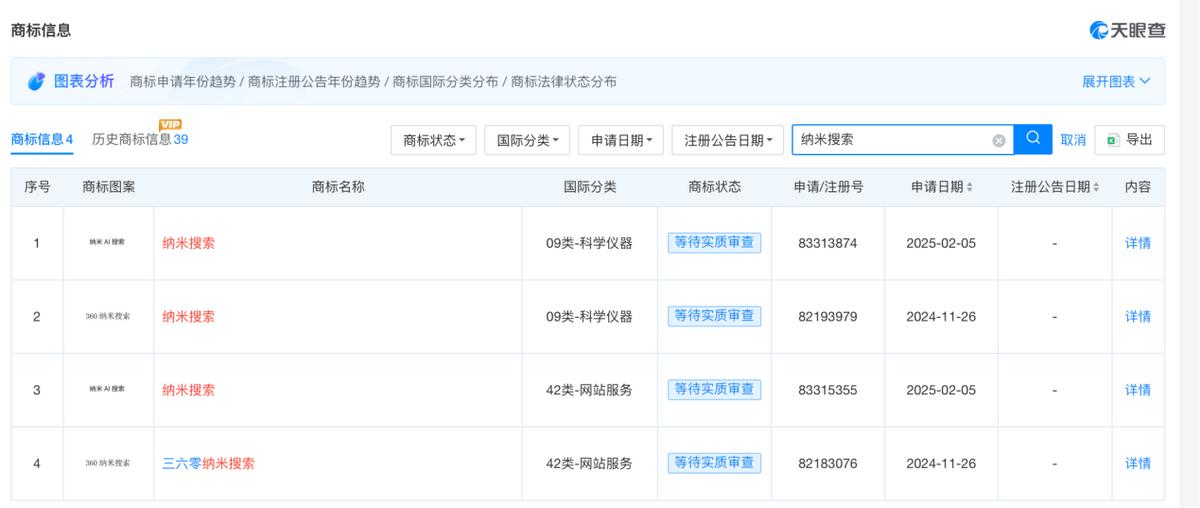Screen dimensions: 1200x508
Task: Open 详情 for the first trademark row
Action: coord(1137,243)
